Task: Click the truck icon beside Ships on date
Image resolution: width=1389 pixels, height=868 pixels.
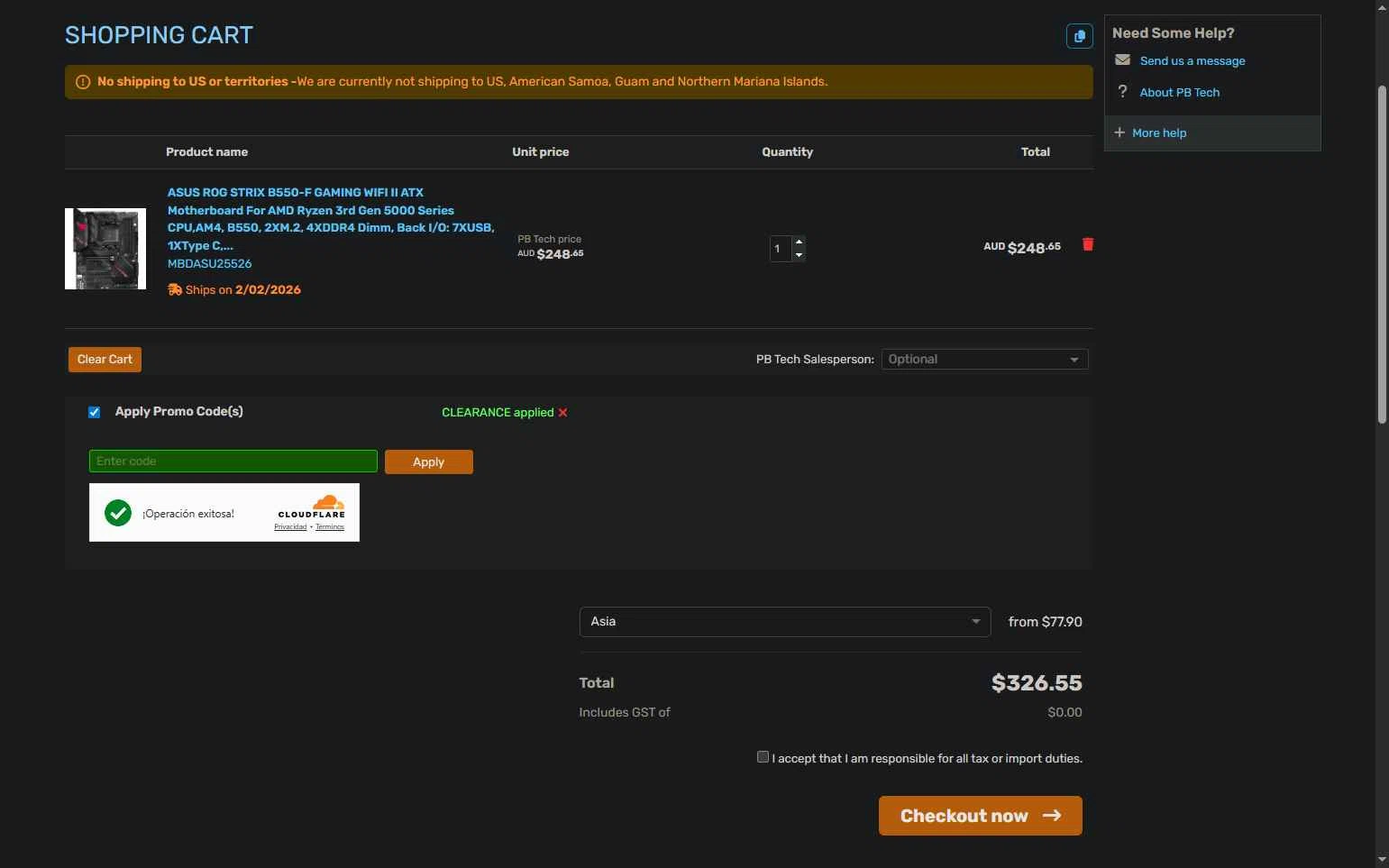Action: point(175,289)
